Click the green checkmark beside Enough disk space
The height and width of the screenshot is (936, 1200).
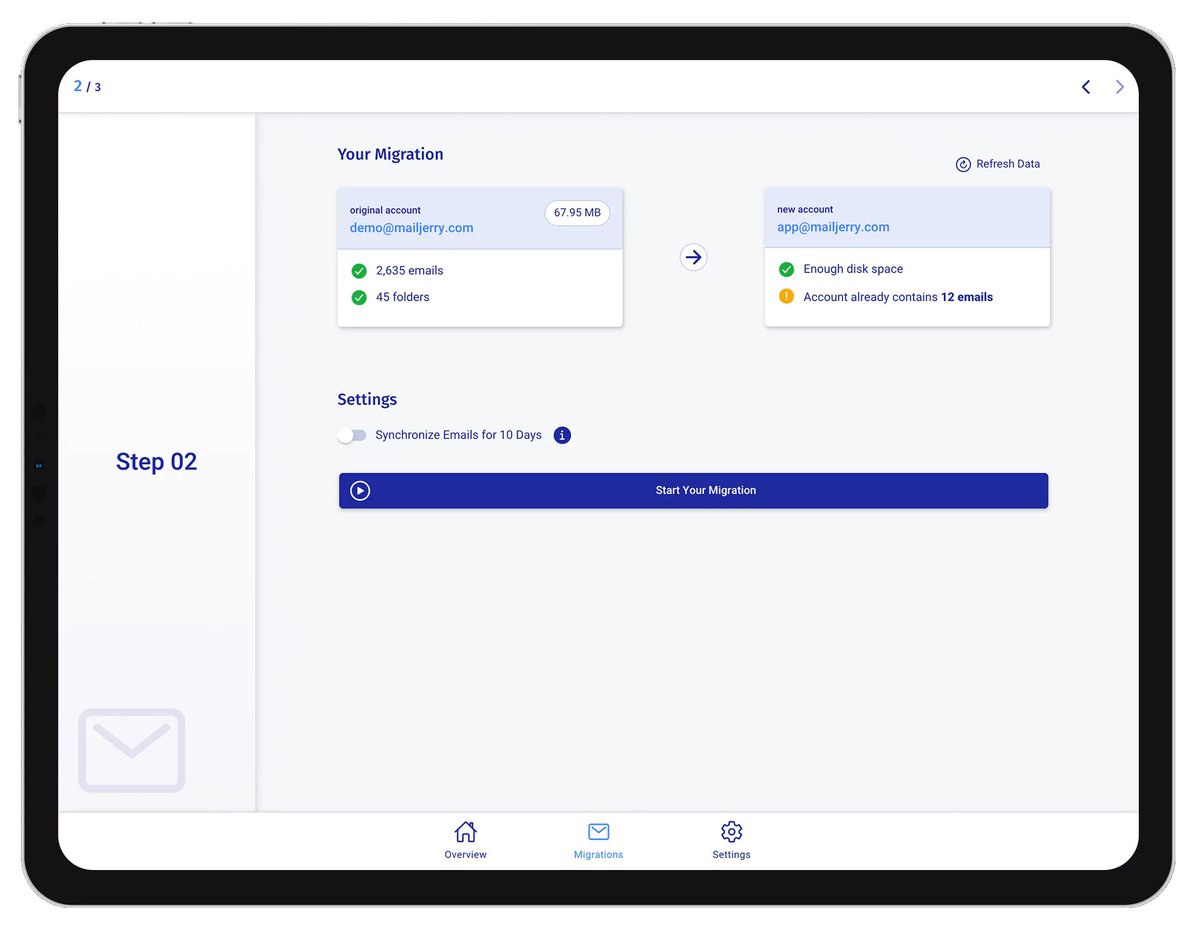coord(786,269)
